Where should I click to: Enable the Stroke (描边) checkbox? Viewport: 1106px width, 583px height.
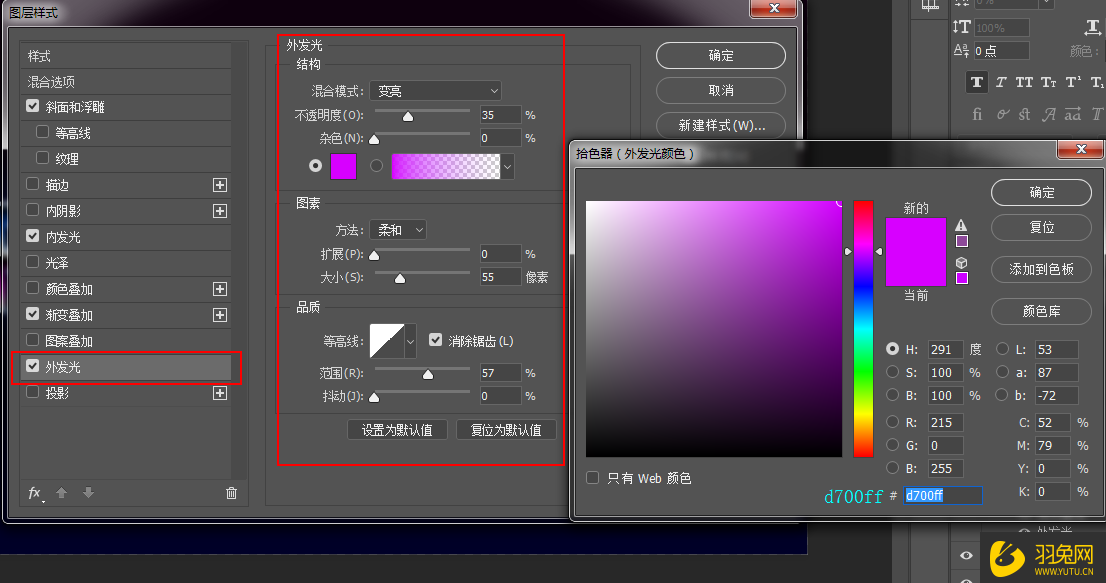[x=32, y=184]
